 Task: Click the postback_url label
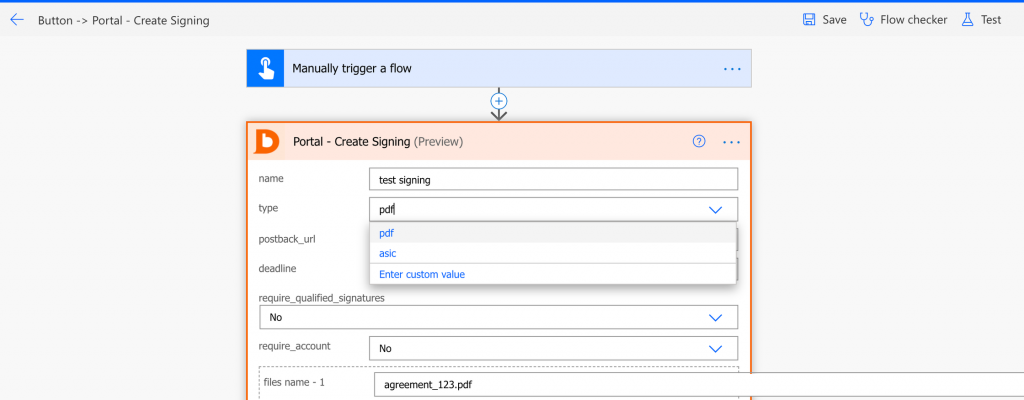287,239
